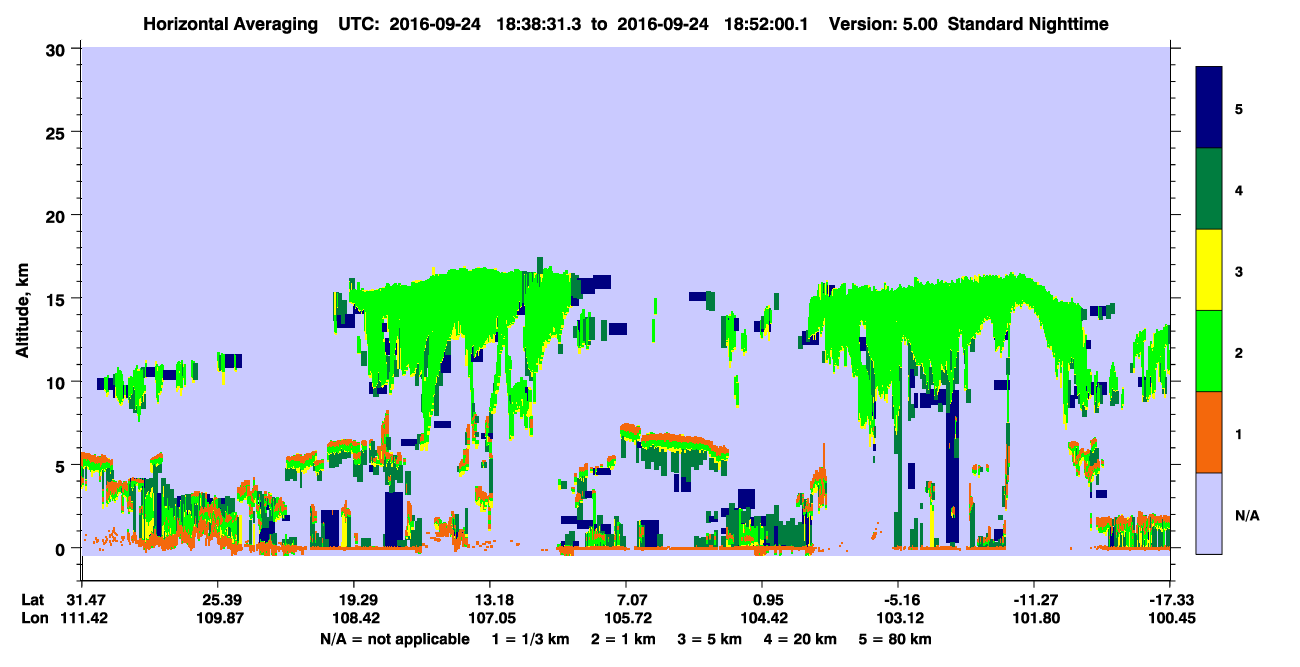Click the 30 km altitude tick label
1300x667 pixels.
tap(57, 50)
